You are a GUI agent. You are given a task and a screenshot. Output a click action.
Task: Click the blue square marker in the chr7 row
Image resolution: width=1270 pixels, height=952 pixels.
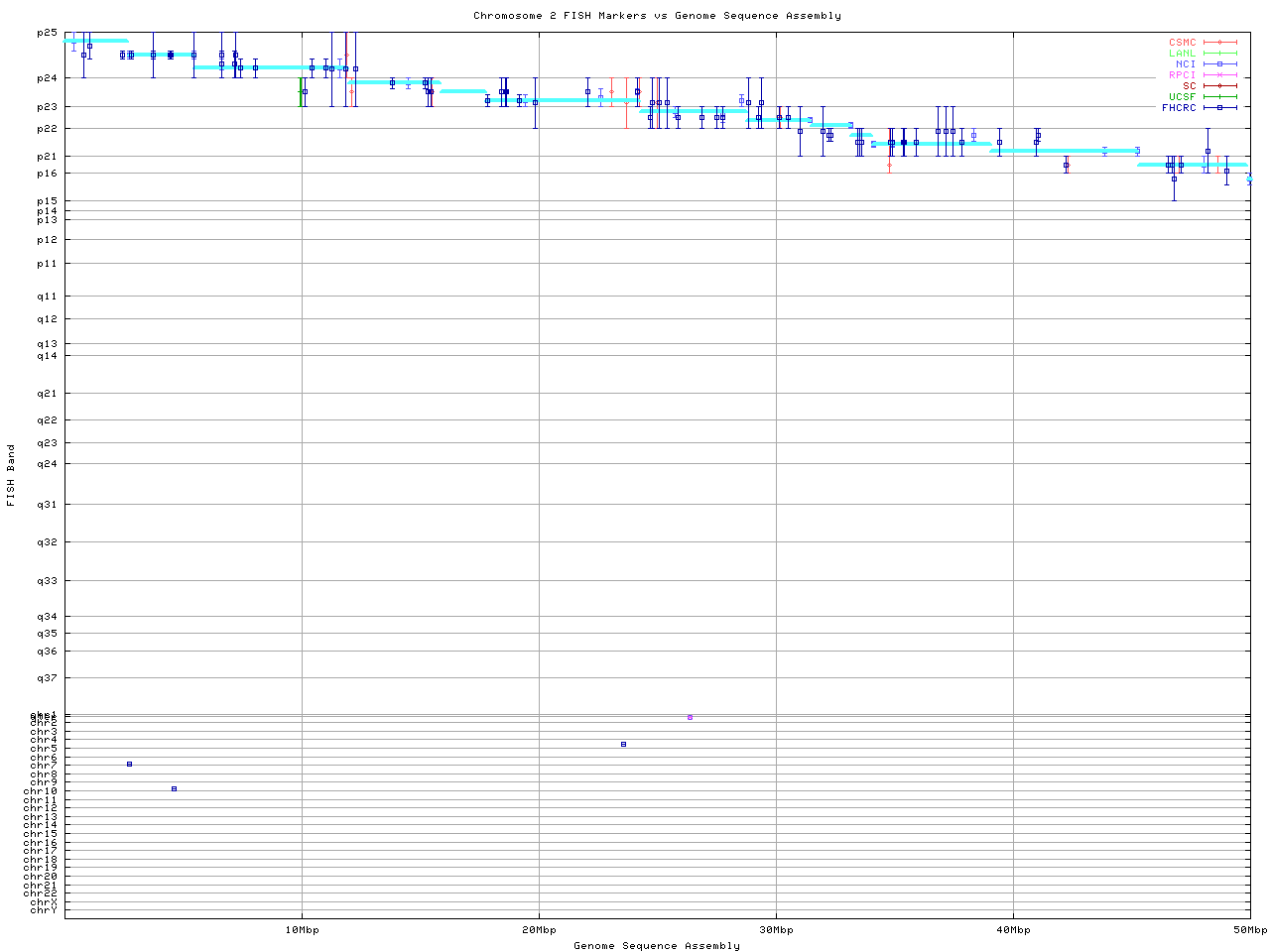[129, 764]
